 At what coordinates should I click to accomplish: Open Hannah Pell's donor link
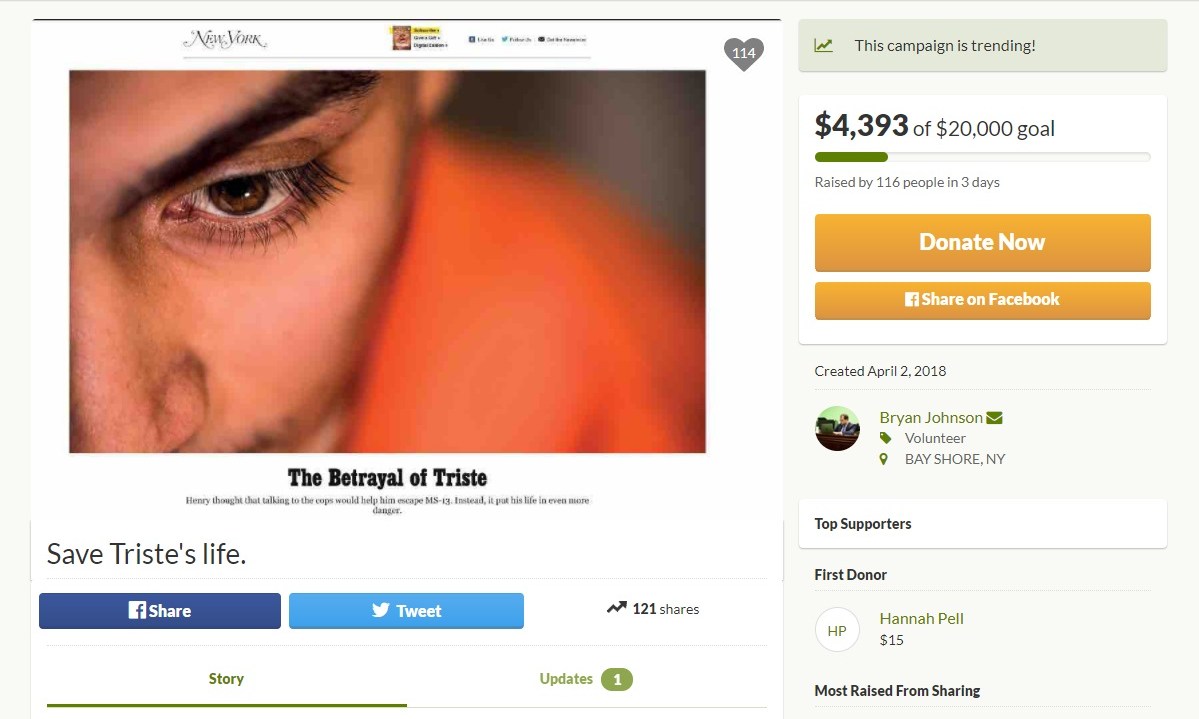tap(921, 618)
